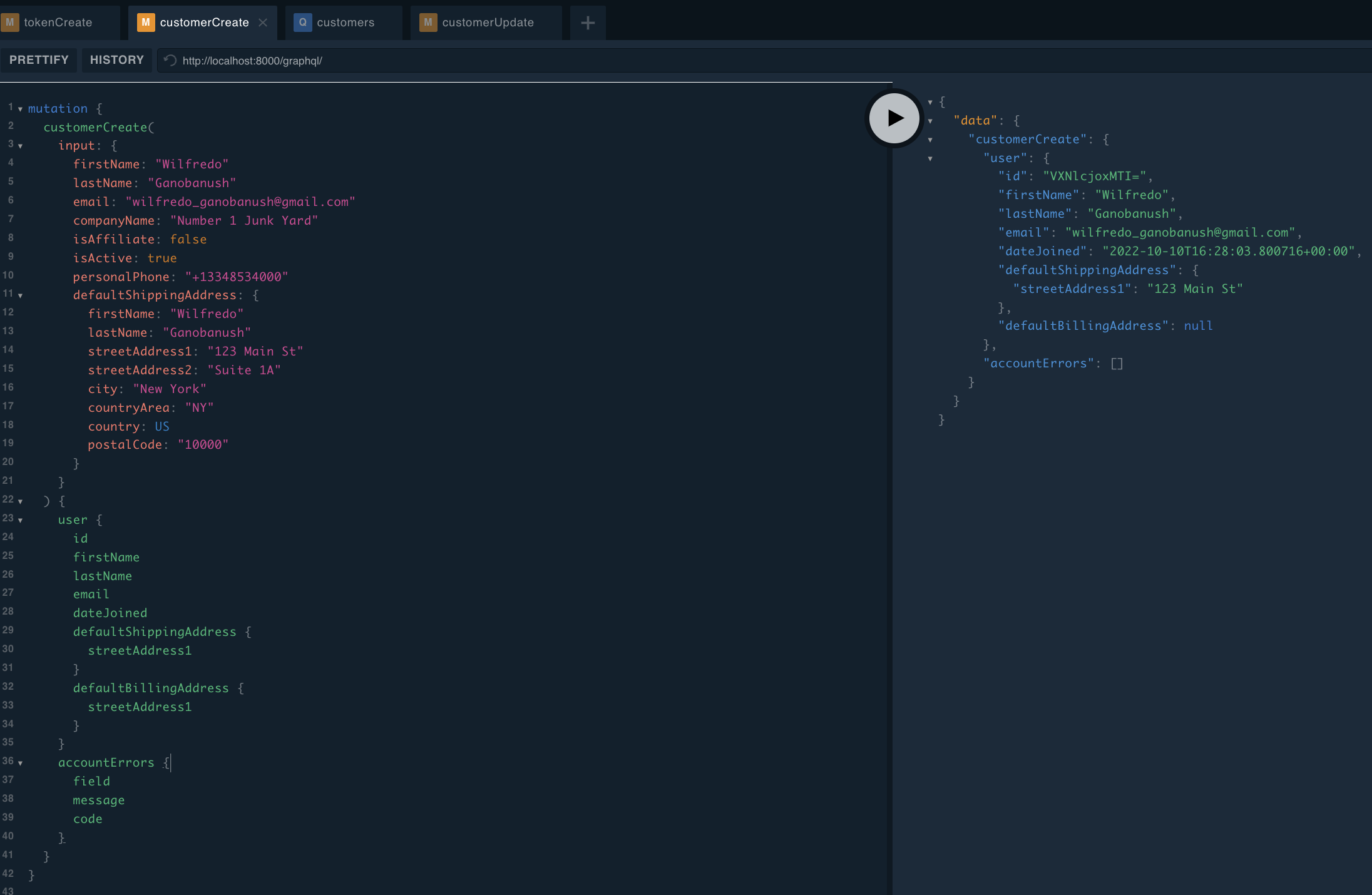1372x895 pixels.
Task: Click the code field on line 39
Action: [88, 819]
